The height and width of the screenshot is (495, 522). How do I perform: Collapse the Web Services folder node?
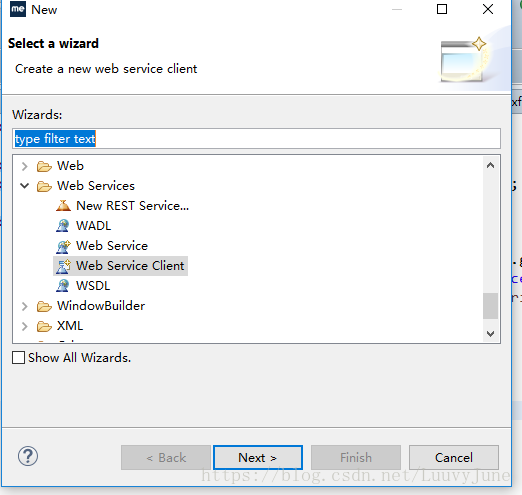pos(24,186)
